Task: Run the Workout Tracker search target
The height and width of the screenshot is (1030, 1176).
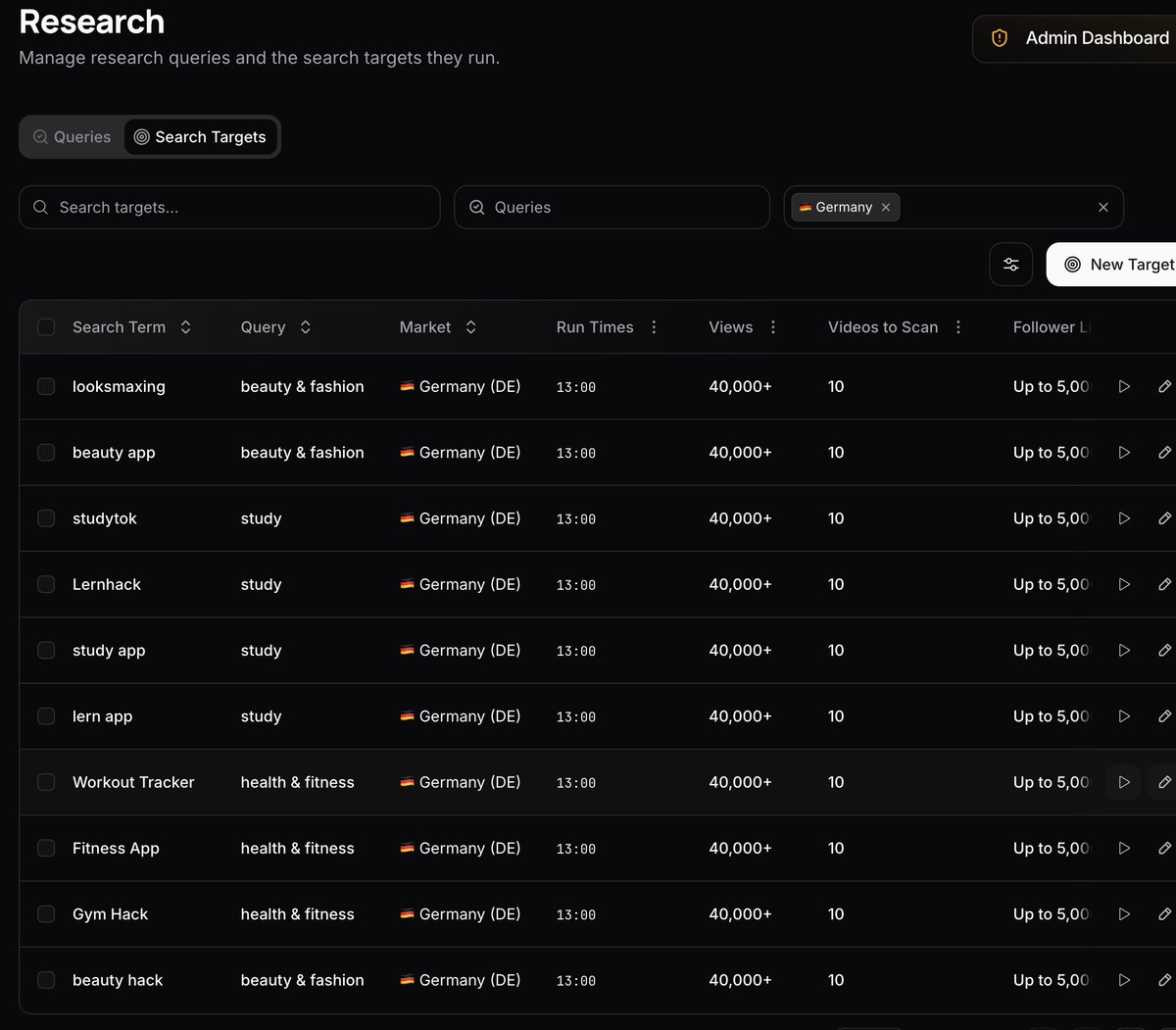Action: coord(1124,782)
